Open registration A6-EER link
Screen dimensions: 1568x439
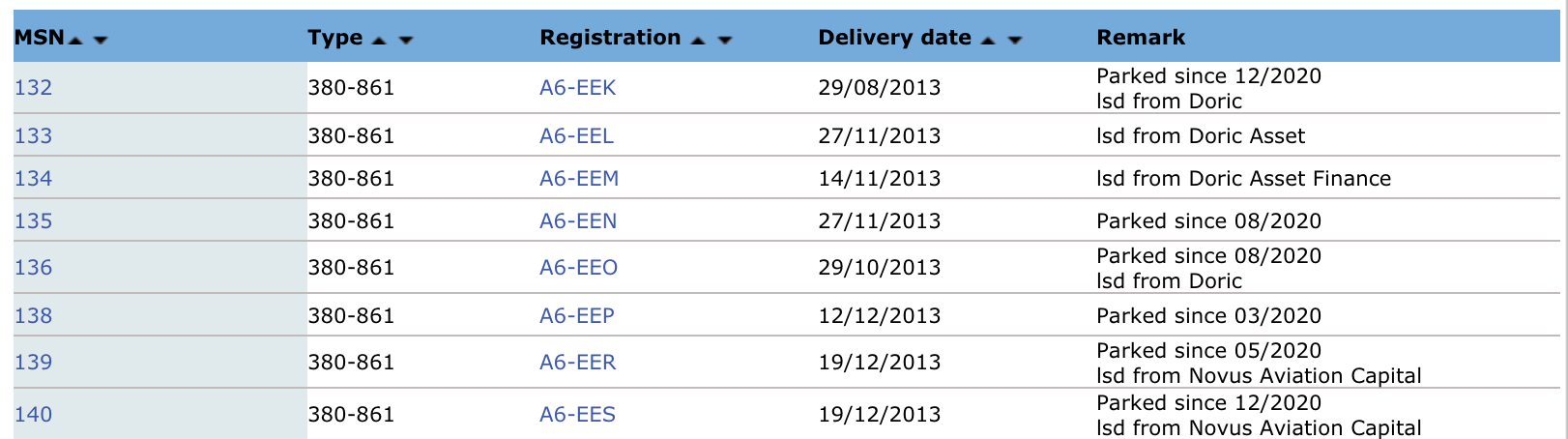[578, 363]
